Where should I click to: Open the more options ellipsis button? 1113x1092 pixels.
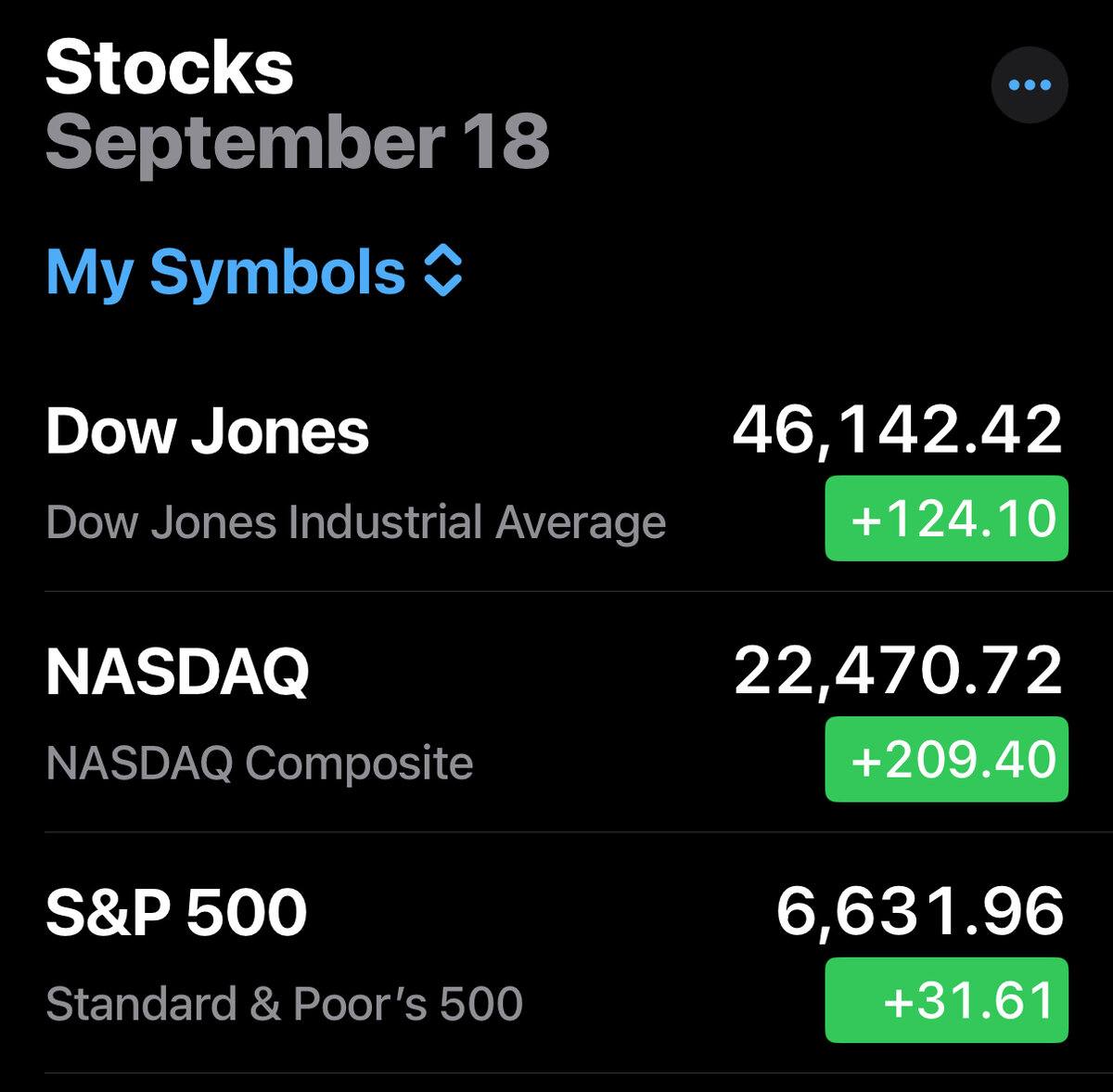1030,85
